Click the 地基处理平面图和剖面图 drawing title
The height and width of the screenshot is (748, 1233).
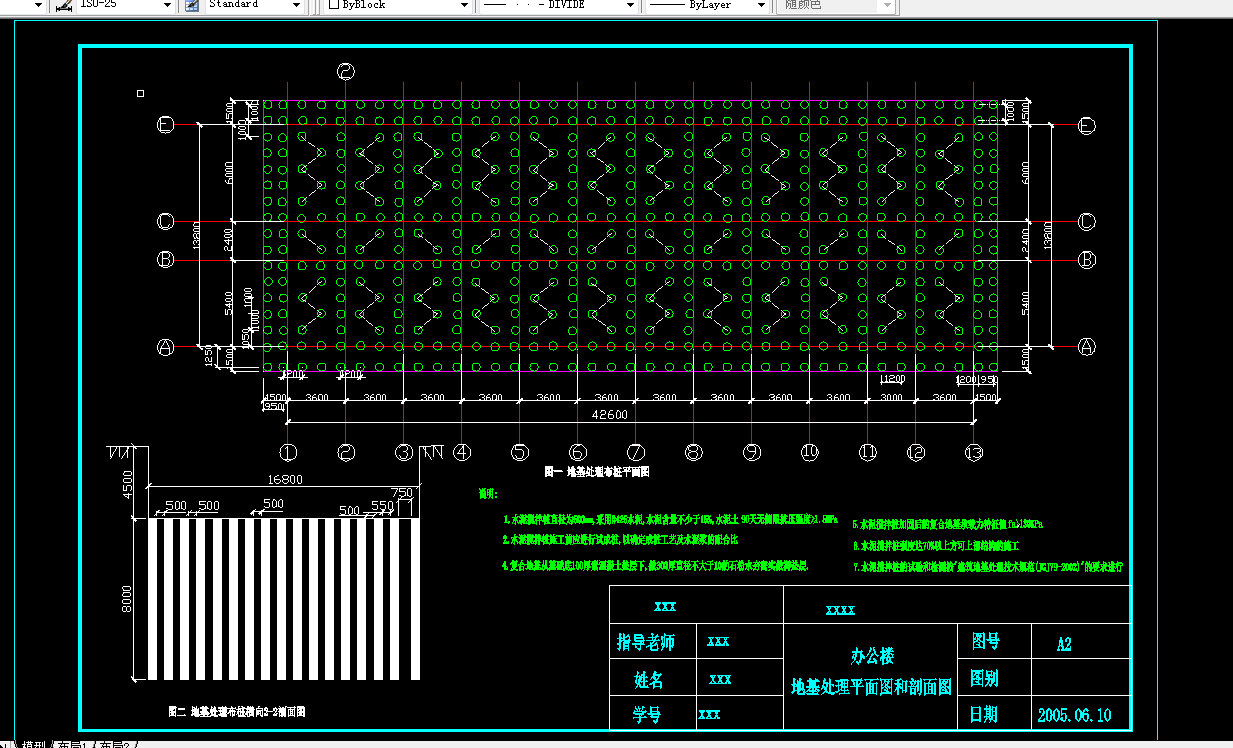(872, 688)
